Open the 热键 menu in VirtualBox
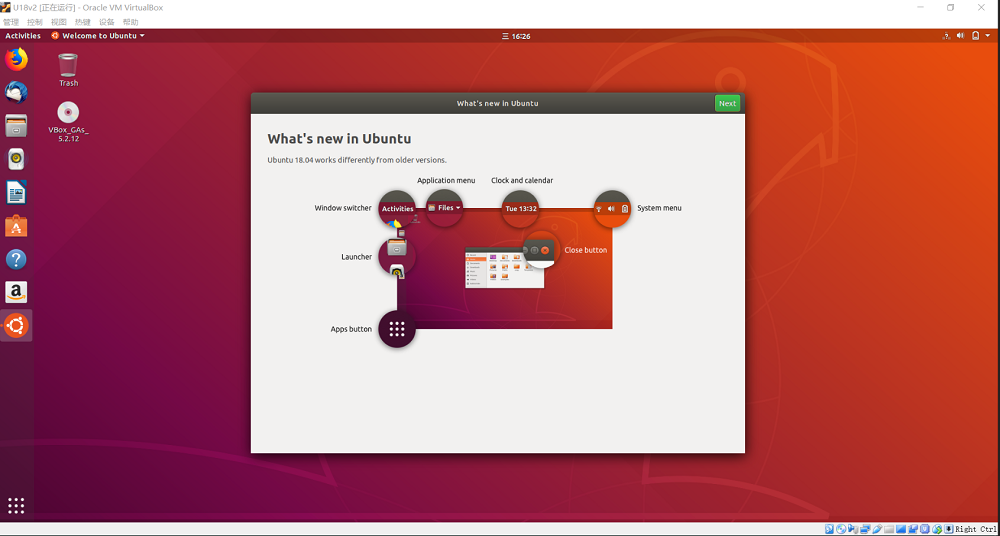The width and height of the screenshot is (1000, 536). pos(82,22)
